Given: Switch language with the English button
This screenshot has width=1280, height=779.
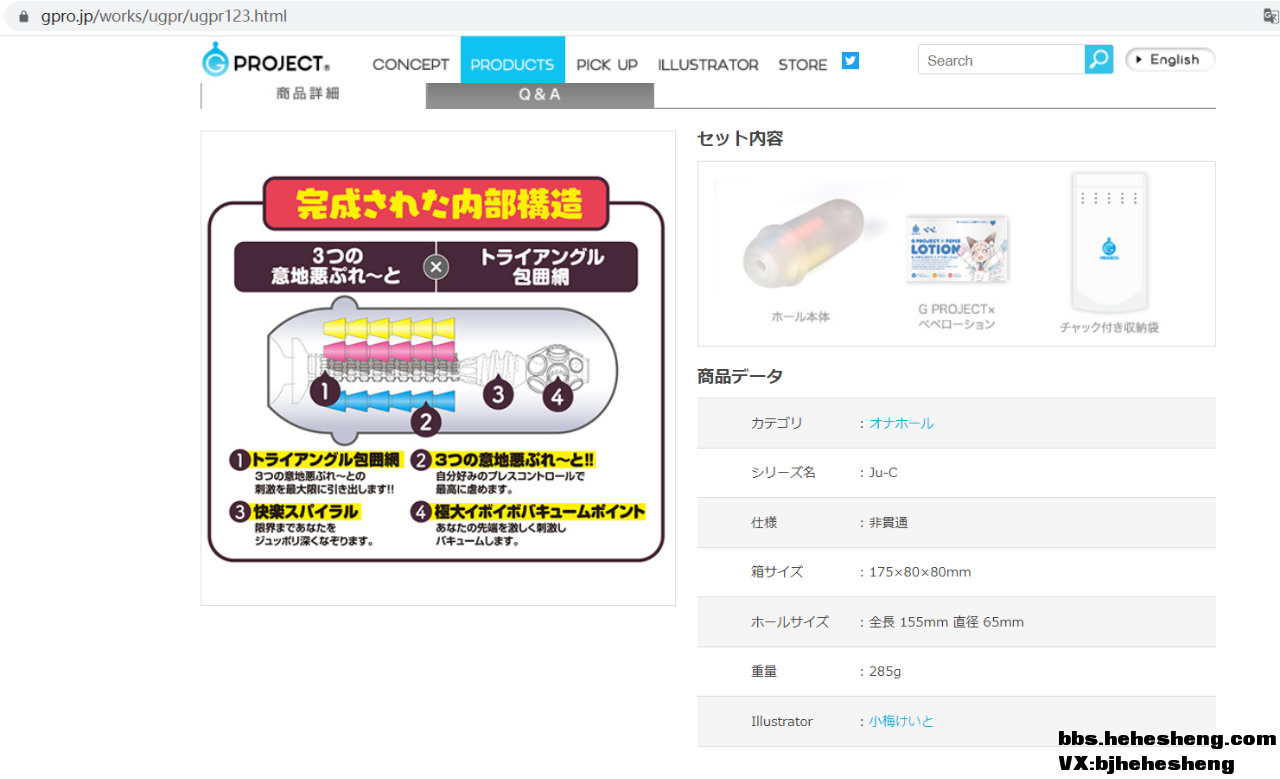Looking at the screenshot, I should click(1169, 60).
